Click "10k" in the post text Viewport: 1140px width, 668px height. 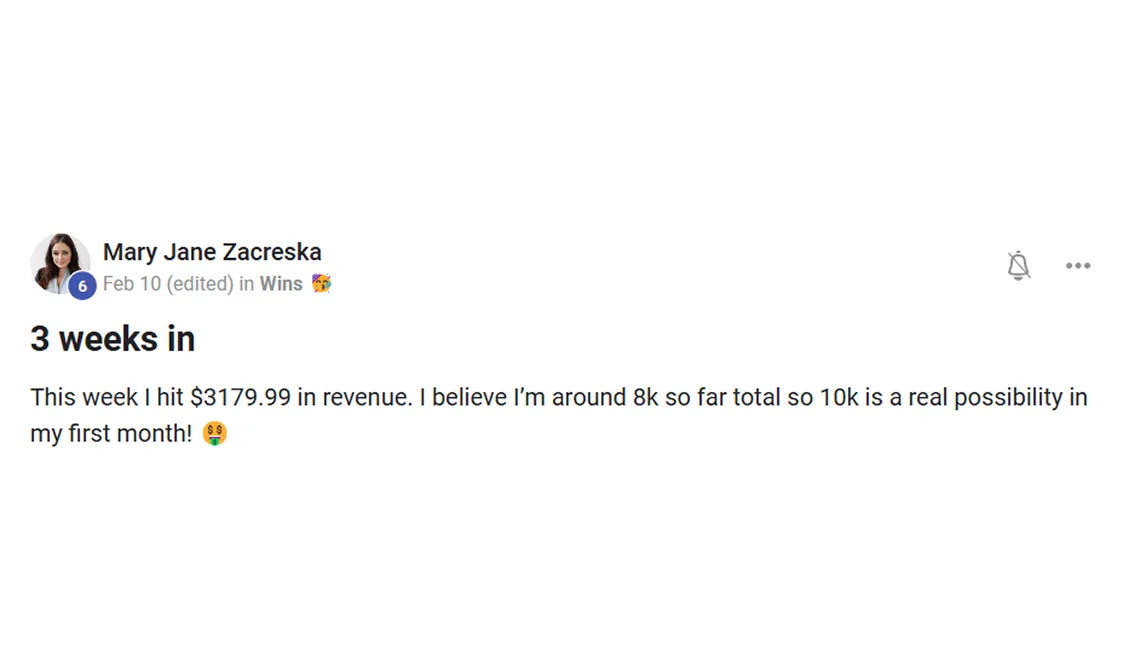(x=838, y=397)
